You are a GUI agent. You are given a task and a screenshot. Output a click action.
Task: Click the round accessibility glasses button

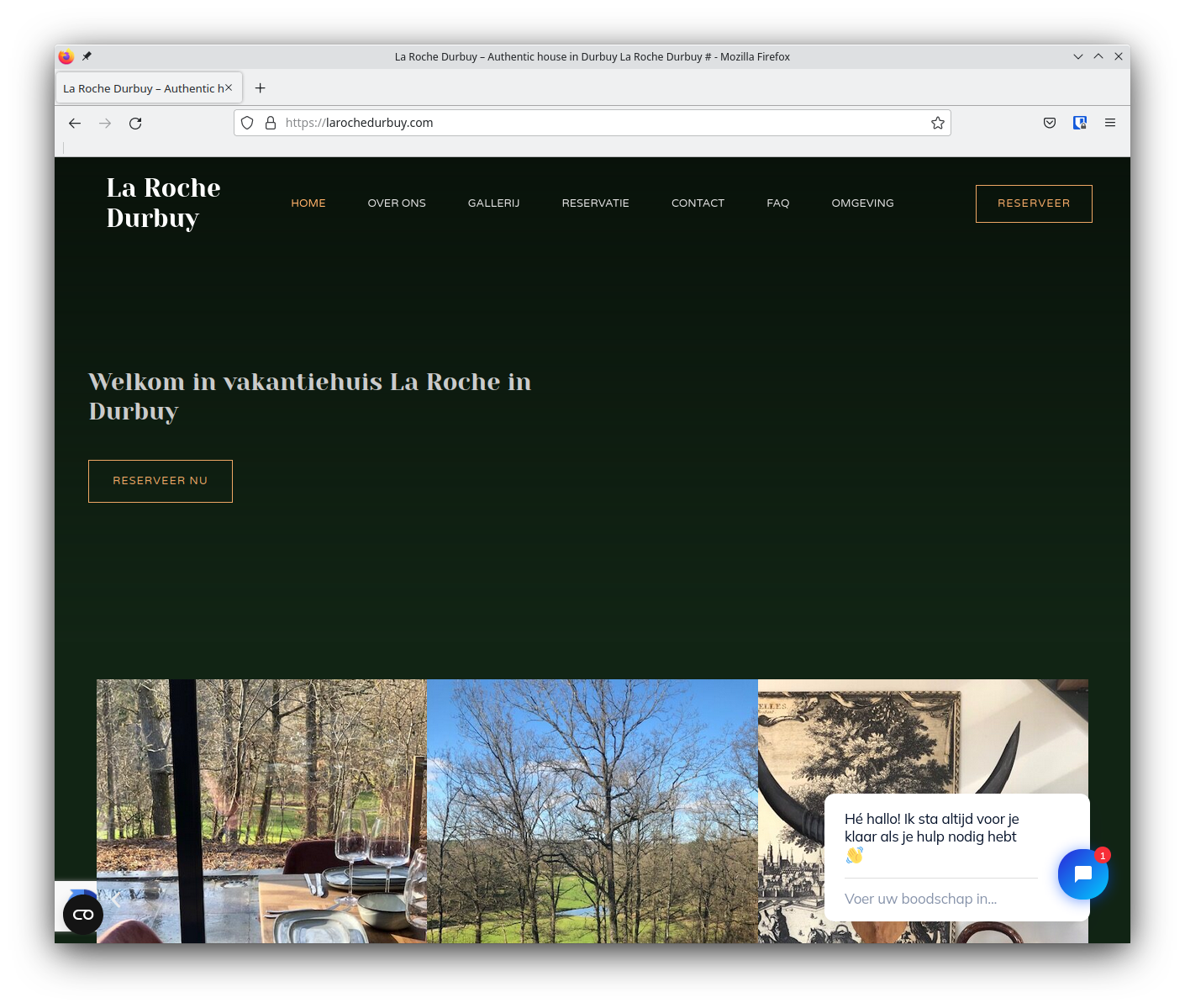tap(83, 915)
